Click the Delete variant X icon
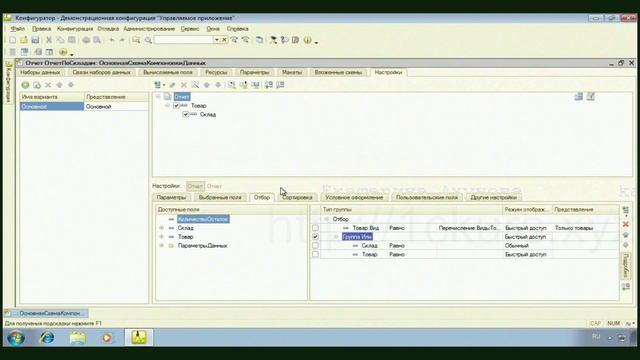Screen dimensions: 640x360 48,85
